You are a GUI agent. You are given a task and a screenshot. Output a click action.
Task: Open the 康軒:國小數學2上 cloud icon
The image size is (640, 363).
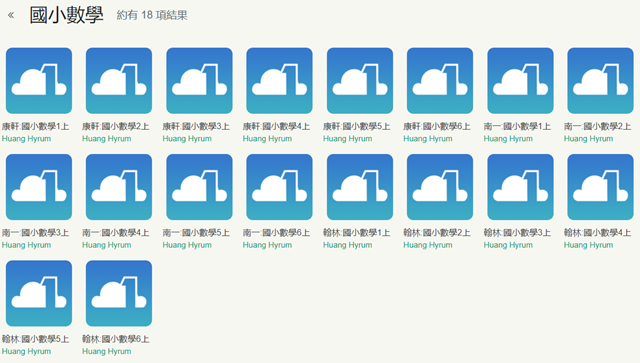[119, 80]
